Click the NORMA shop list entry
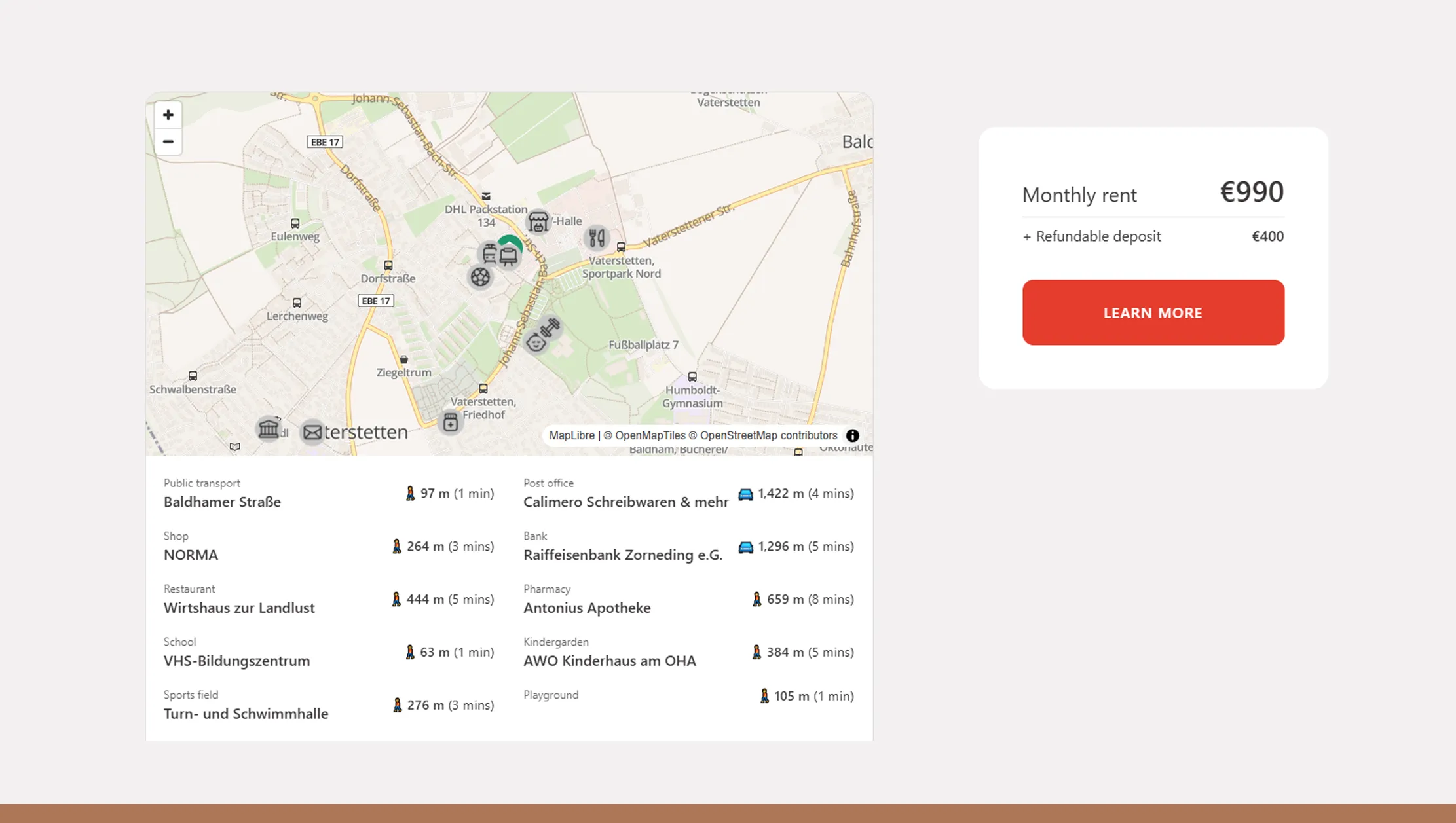 (191, 555)
